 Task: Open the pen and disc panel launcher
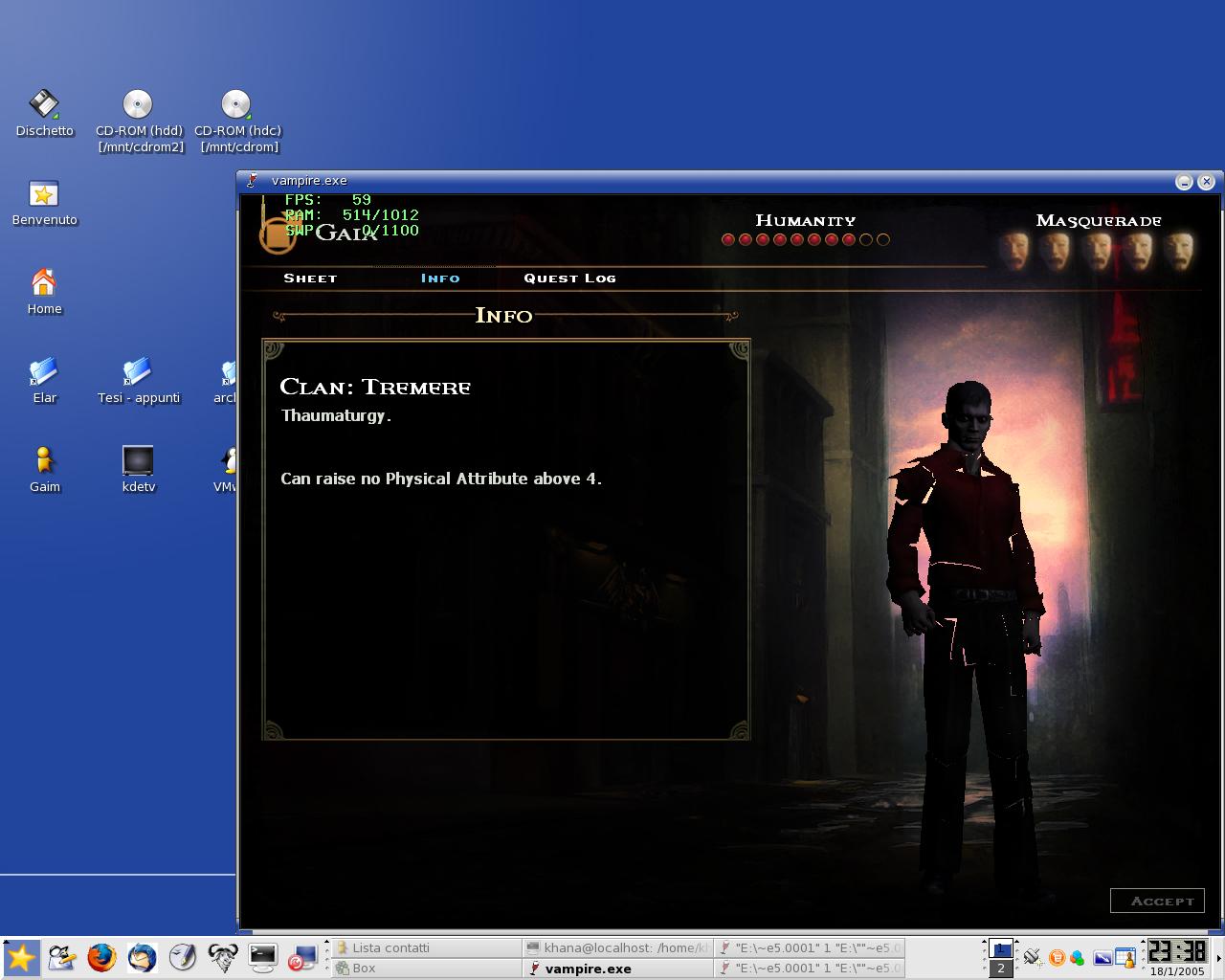pyautogui.click(x=182, y=958)
